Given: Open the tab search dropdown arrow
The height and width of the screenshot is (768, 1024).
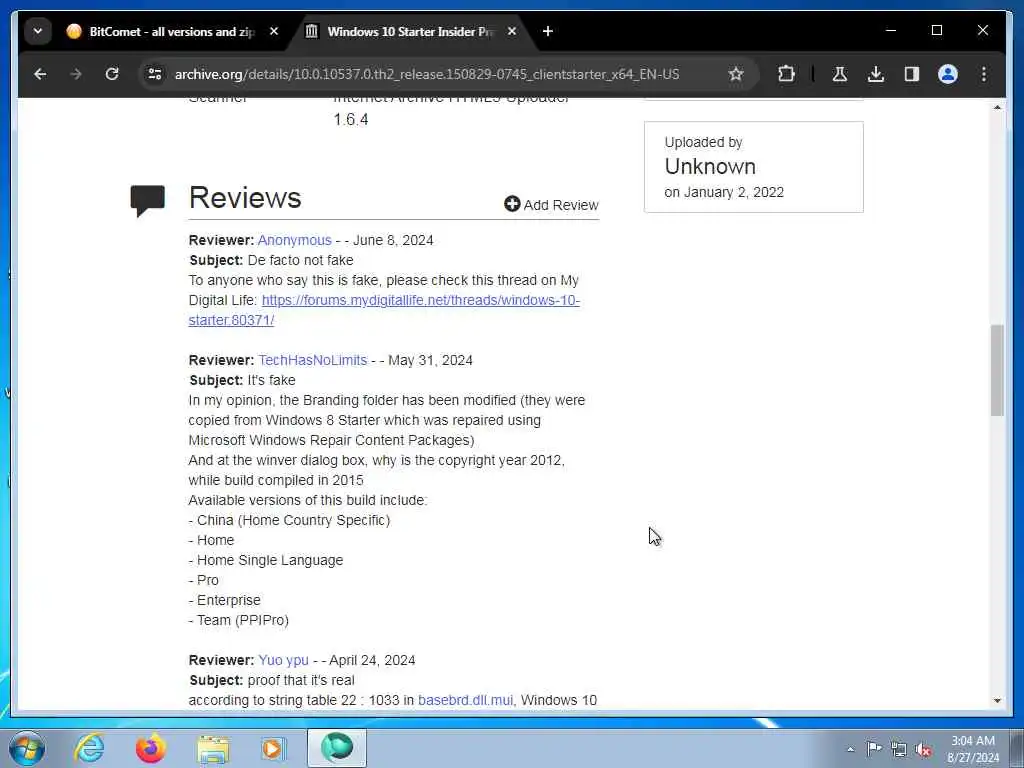Looking at the screenshot, I should tap(38, 31).
